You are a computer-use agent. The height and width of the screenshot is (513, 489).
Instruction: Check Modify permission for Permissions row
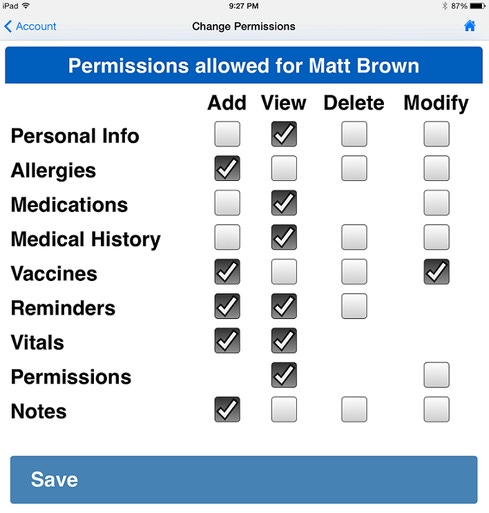436,375
